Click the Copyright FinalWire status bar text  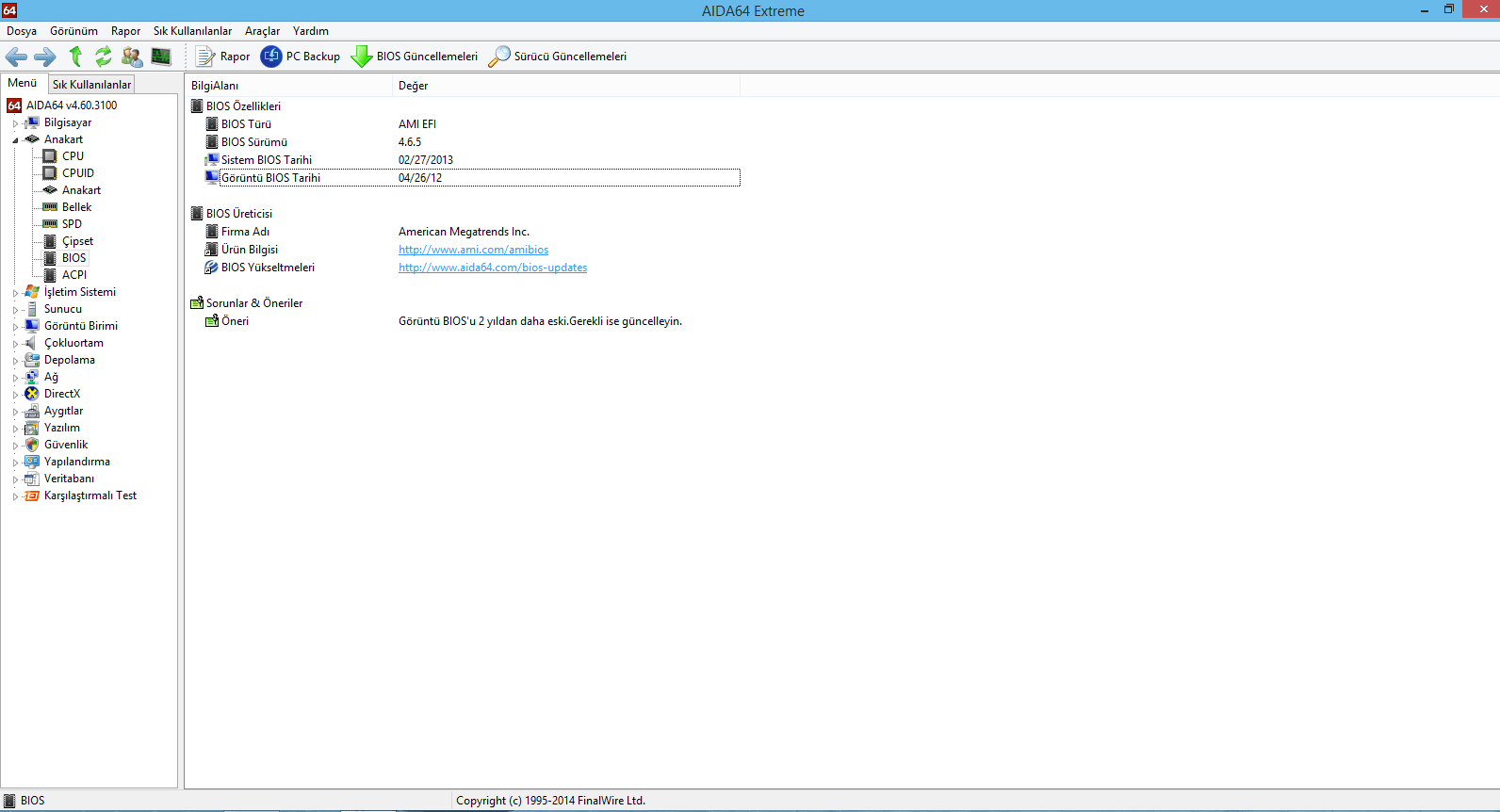point(550,801)
